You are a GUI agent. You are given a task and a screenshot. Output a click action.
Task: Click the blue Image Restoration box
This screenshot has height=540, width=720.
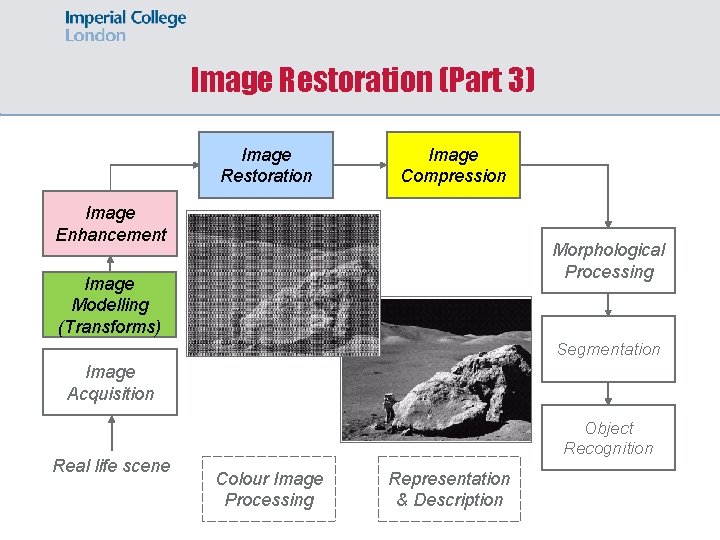coord(266,165)
